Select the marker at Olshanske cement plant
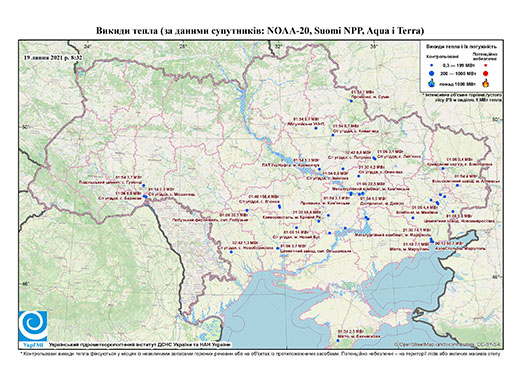This screenshot has height=368, width=520. 278,248
